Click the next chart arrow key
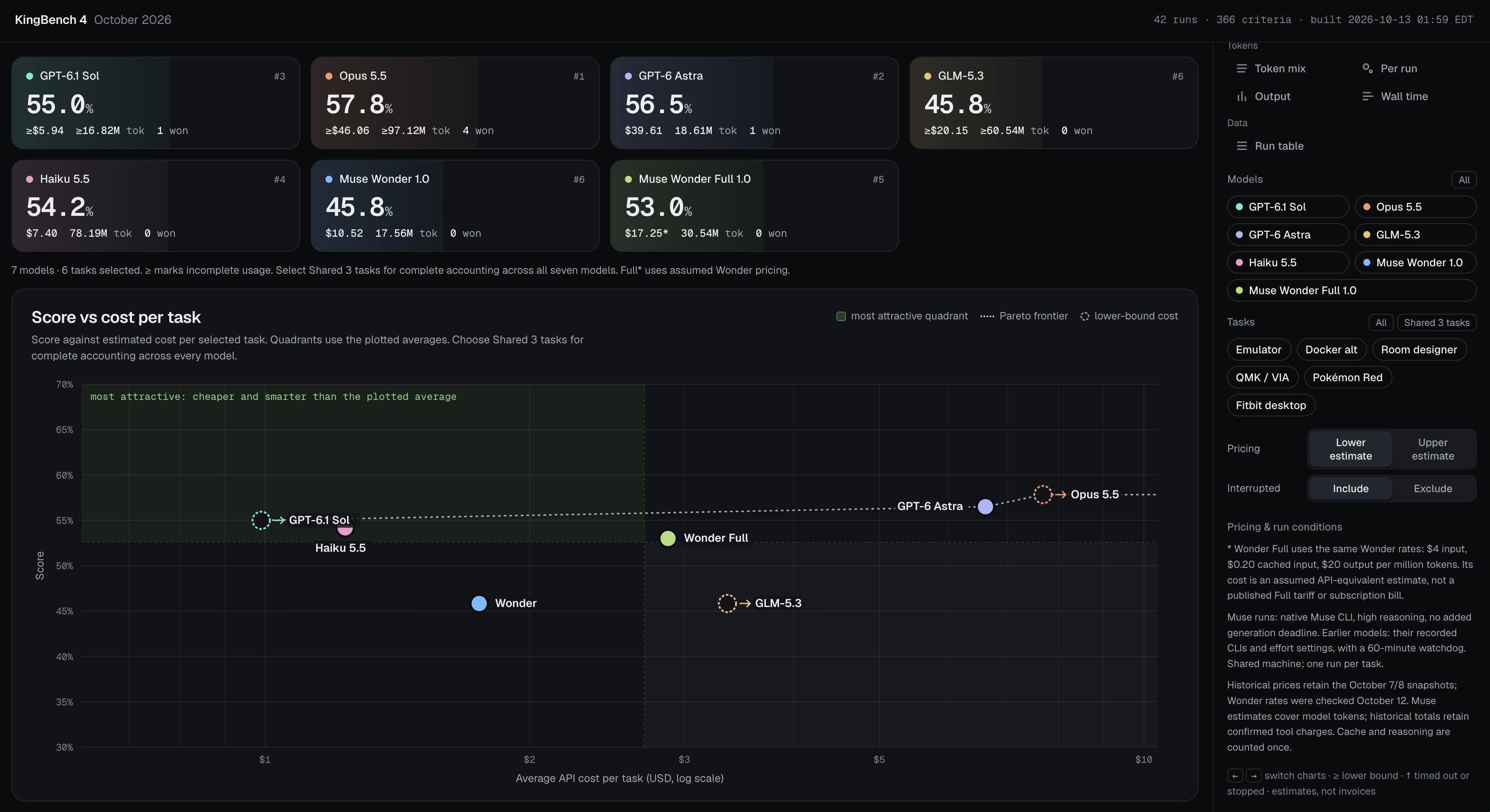 [x=1253, y=775]
